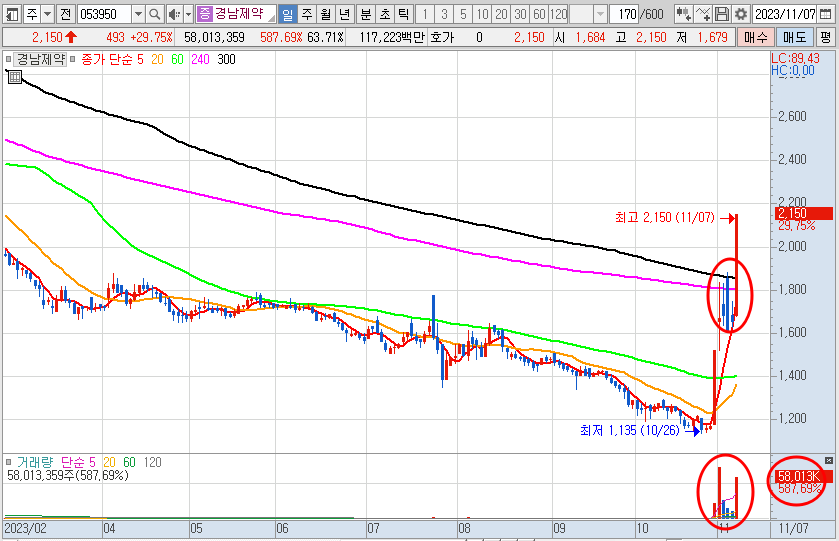Image resolution: width=839 pixels, height=541 pixels.
Task: Open dropdown arrow beside speaker icon
Action: 188,14
